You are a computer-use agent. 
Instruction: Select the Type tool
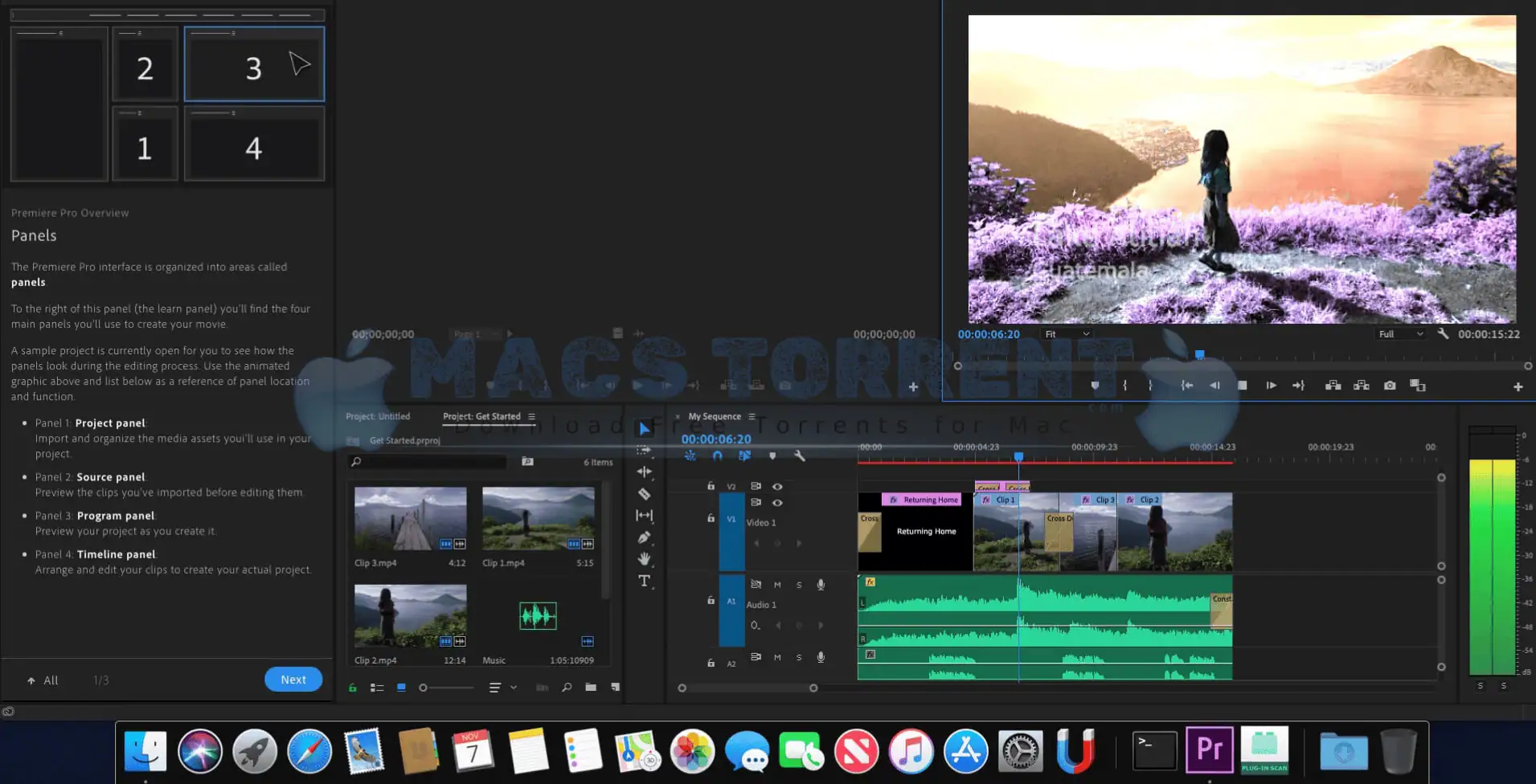pyautogui.click(x=644, y=581)
